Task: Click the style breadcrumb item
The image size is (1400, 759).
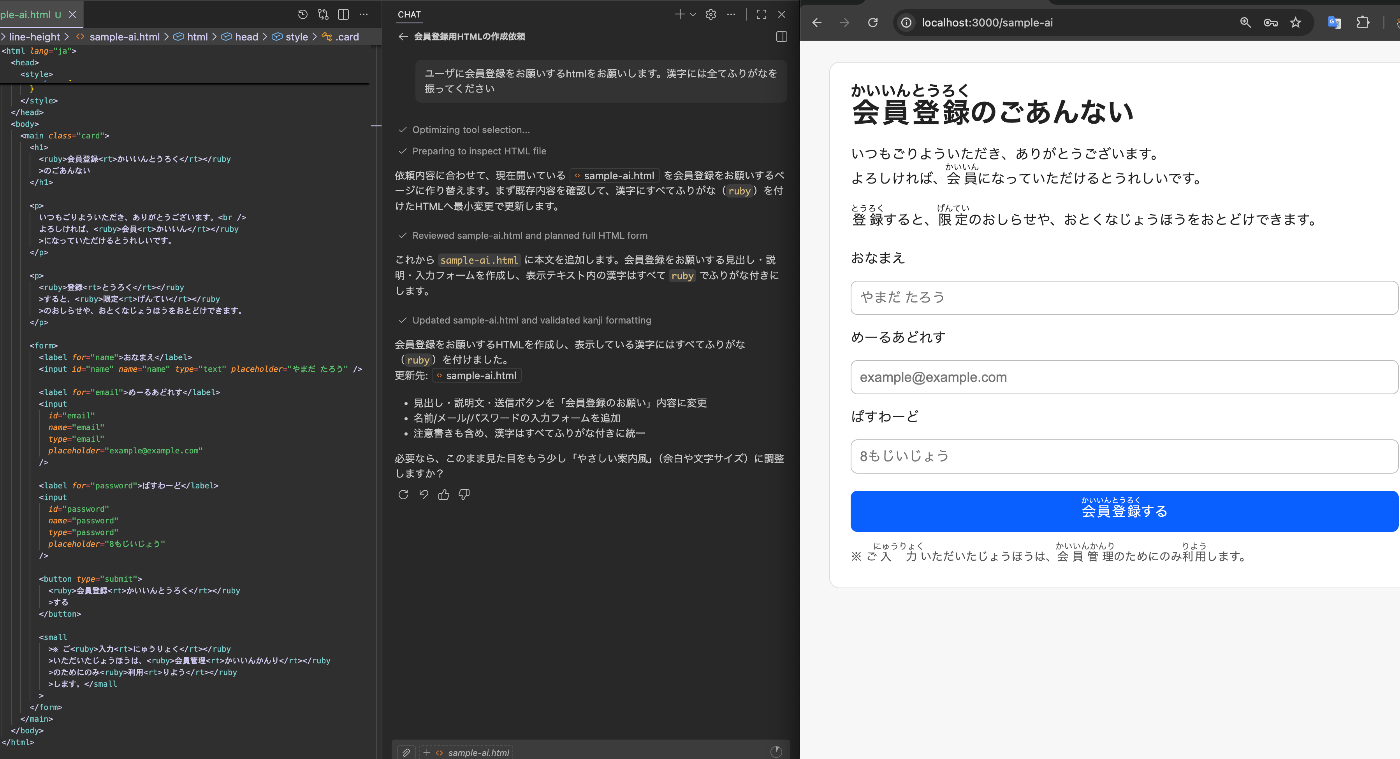Action: (289, 37)
